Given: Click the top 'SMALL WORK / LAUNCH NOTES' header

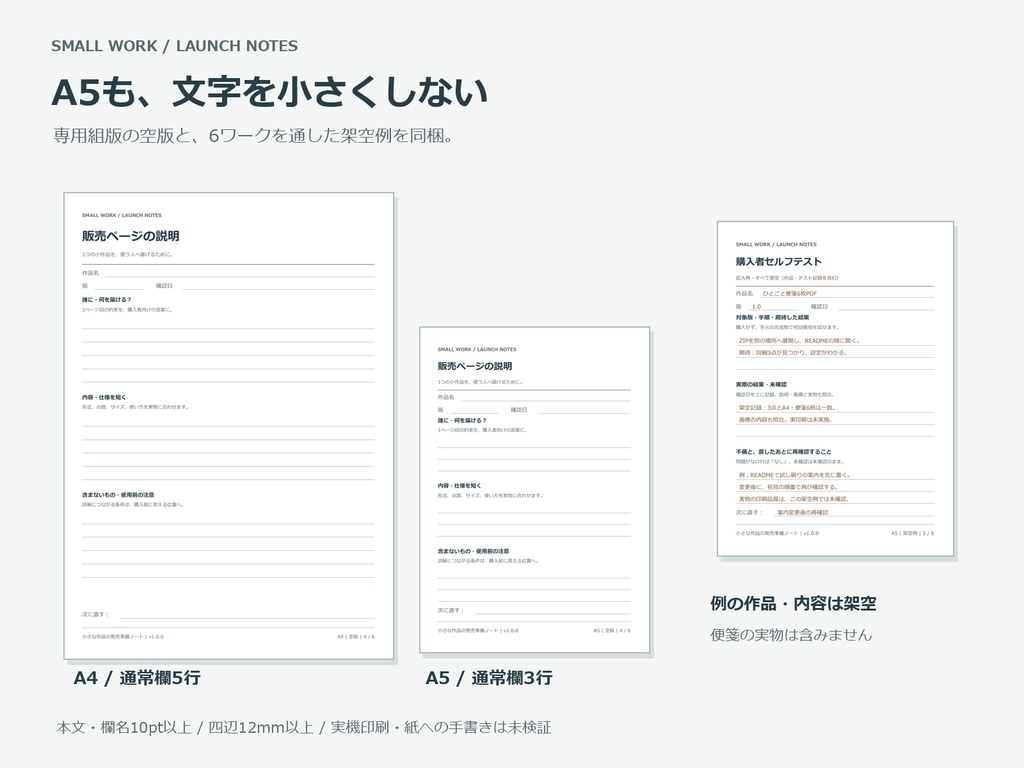Looking at the screenshot, I should click(x=174, y=46).
